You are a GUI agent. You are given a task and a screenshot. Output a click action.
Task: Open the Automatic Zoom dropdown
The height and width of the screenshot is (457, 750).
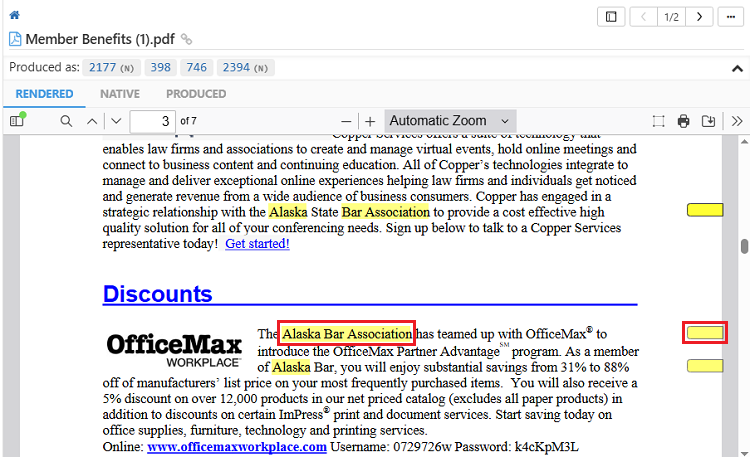450,121
